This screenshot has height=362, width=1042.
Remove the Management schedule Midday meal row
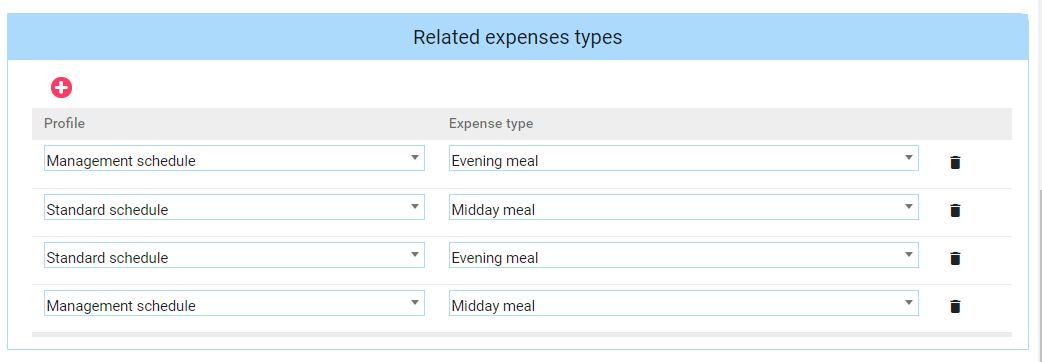955,306
